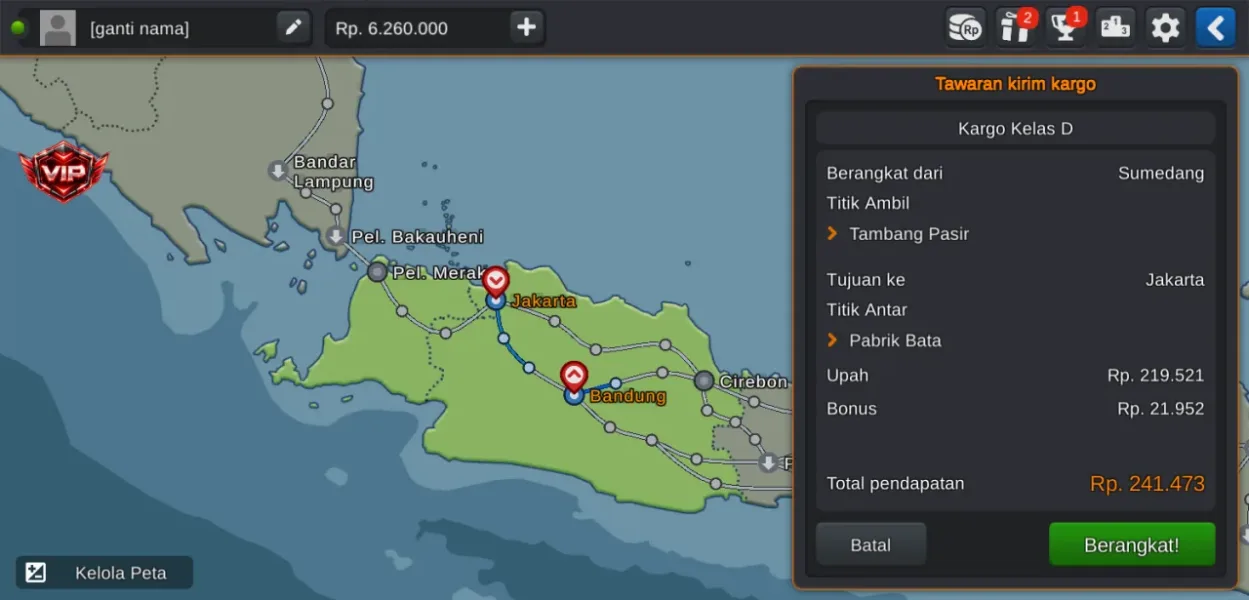
Task: Click the green online status dot
Action: (18, 28)
